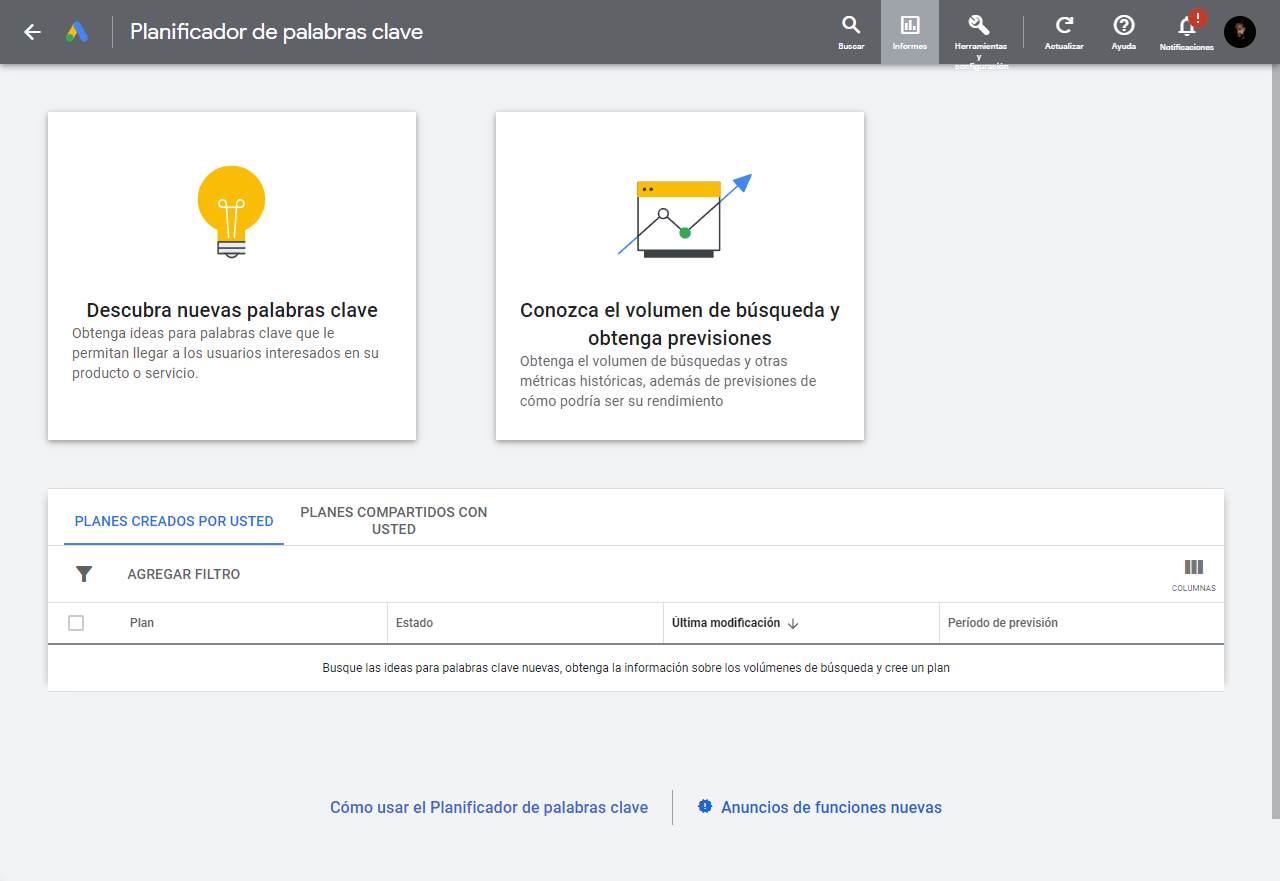Click the filter funnel icon

tap(84, 573)
